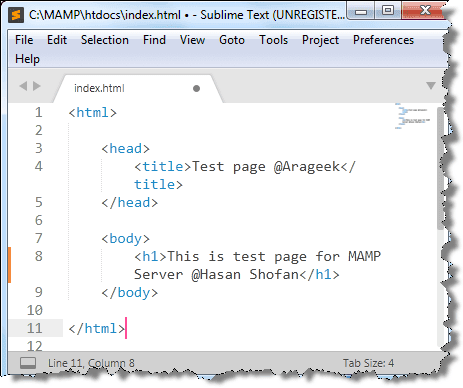Click line number 8 in gutter

click(39, 256)
